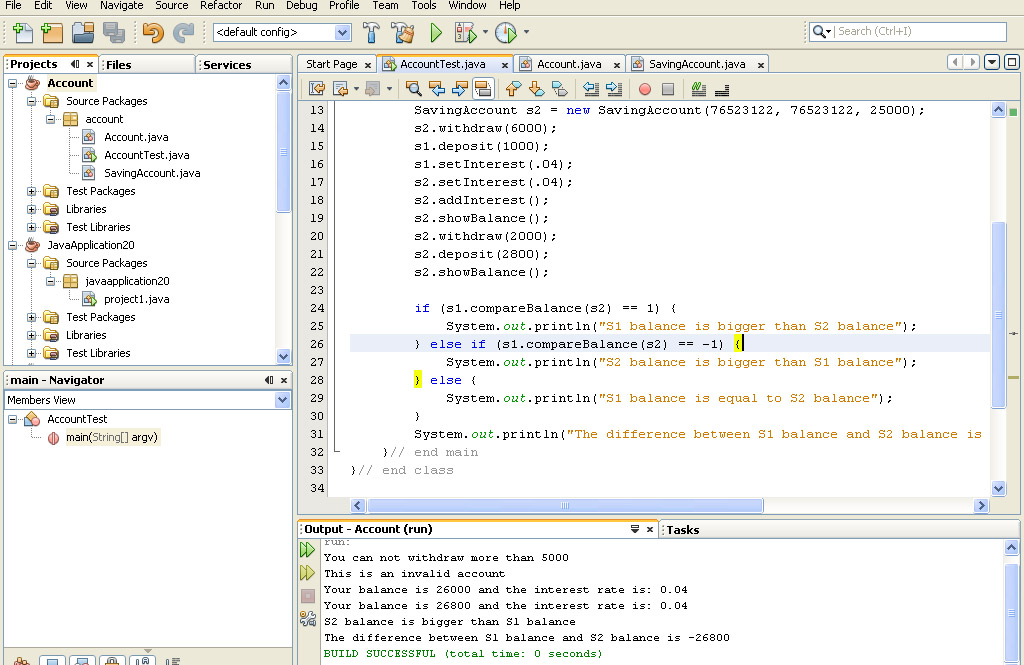Switch to the Services tab

tap(227, 65)
